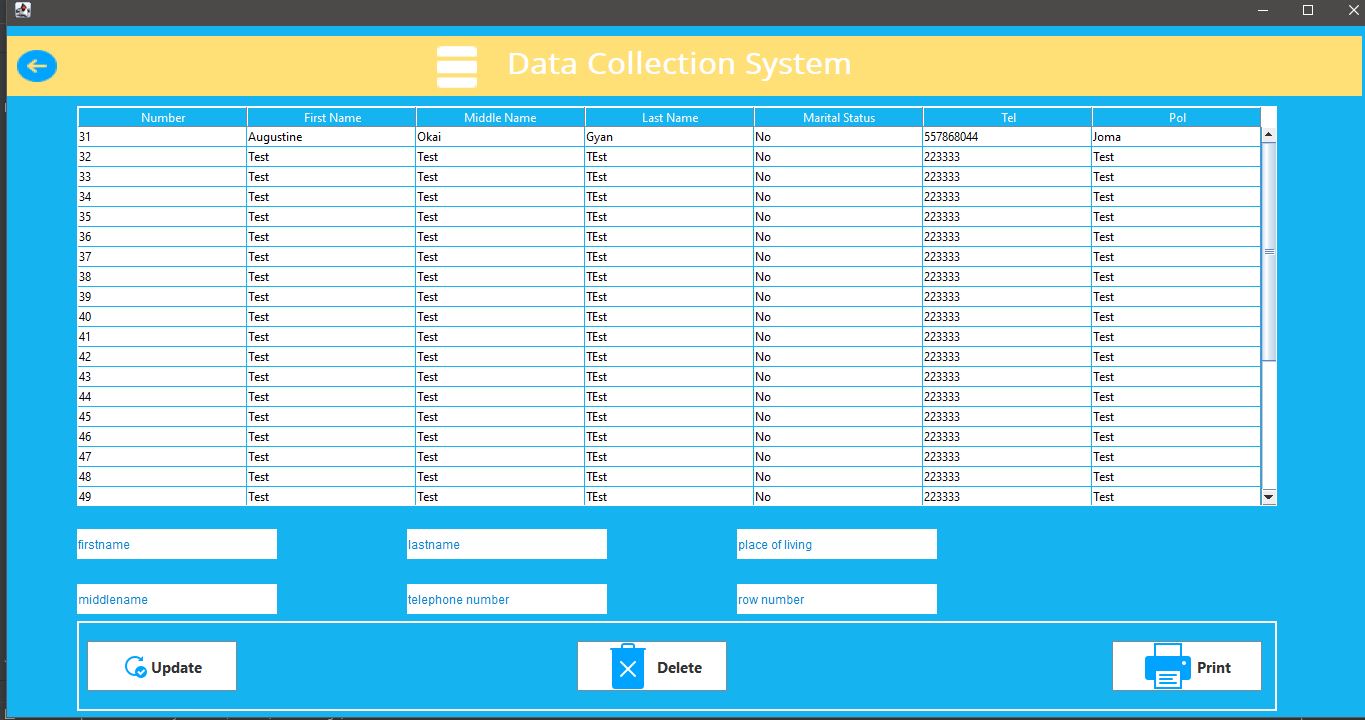Select row number 35 cell
Screen dimensions: 1365x720
coord(162,217)
